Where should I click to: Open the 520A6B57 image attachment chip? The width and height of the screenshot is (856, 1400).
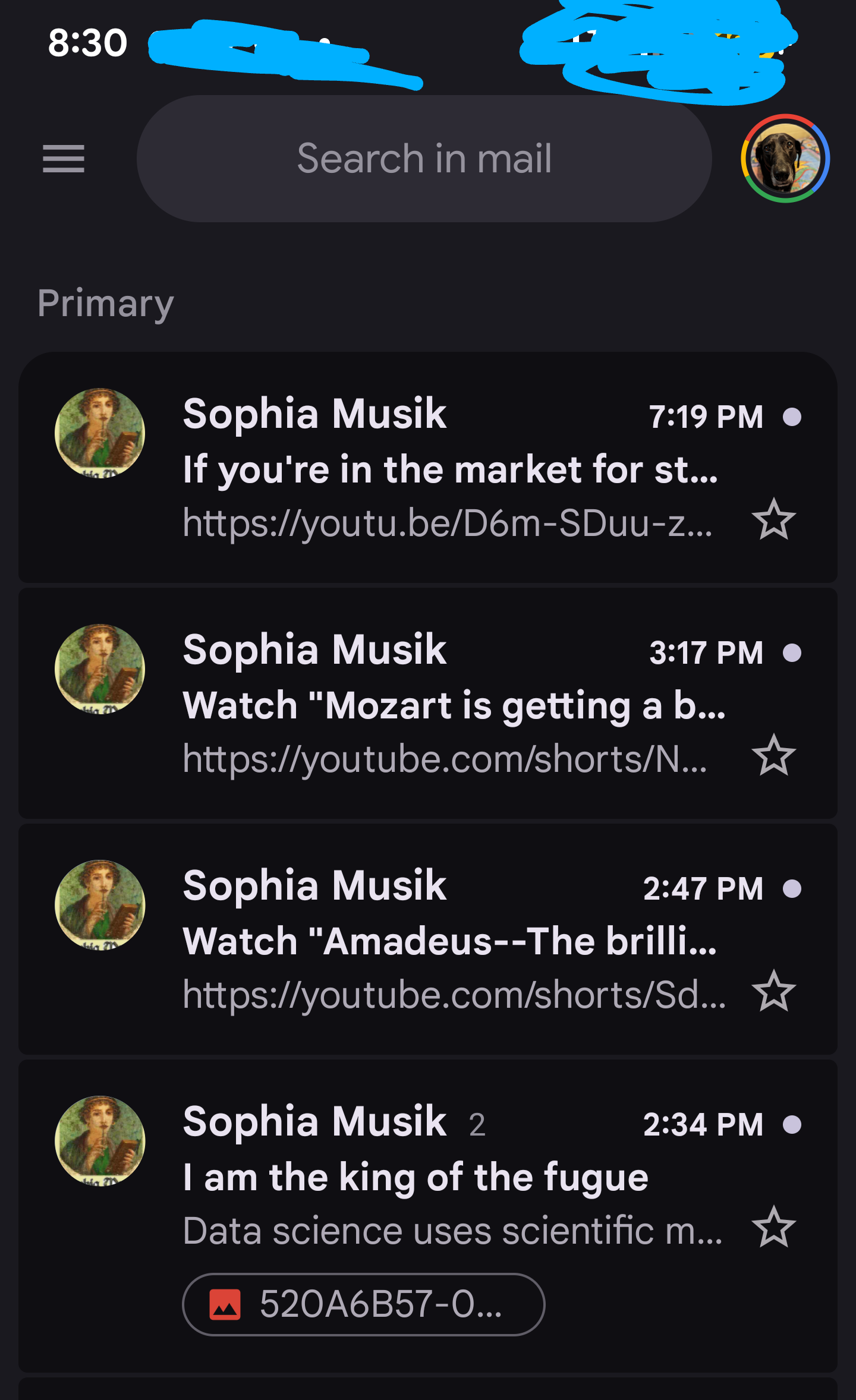coord(363,1304)
